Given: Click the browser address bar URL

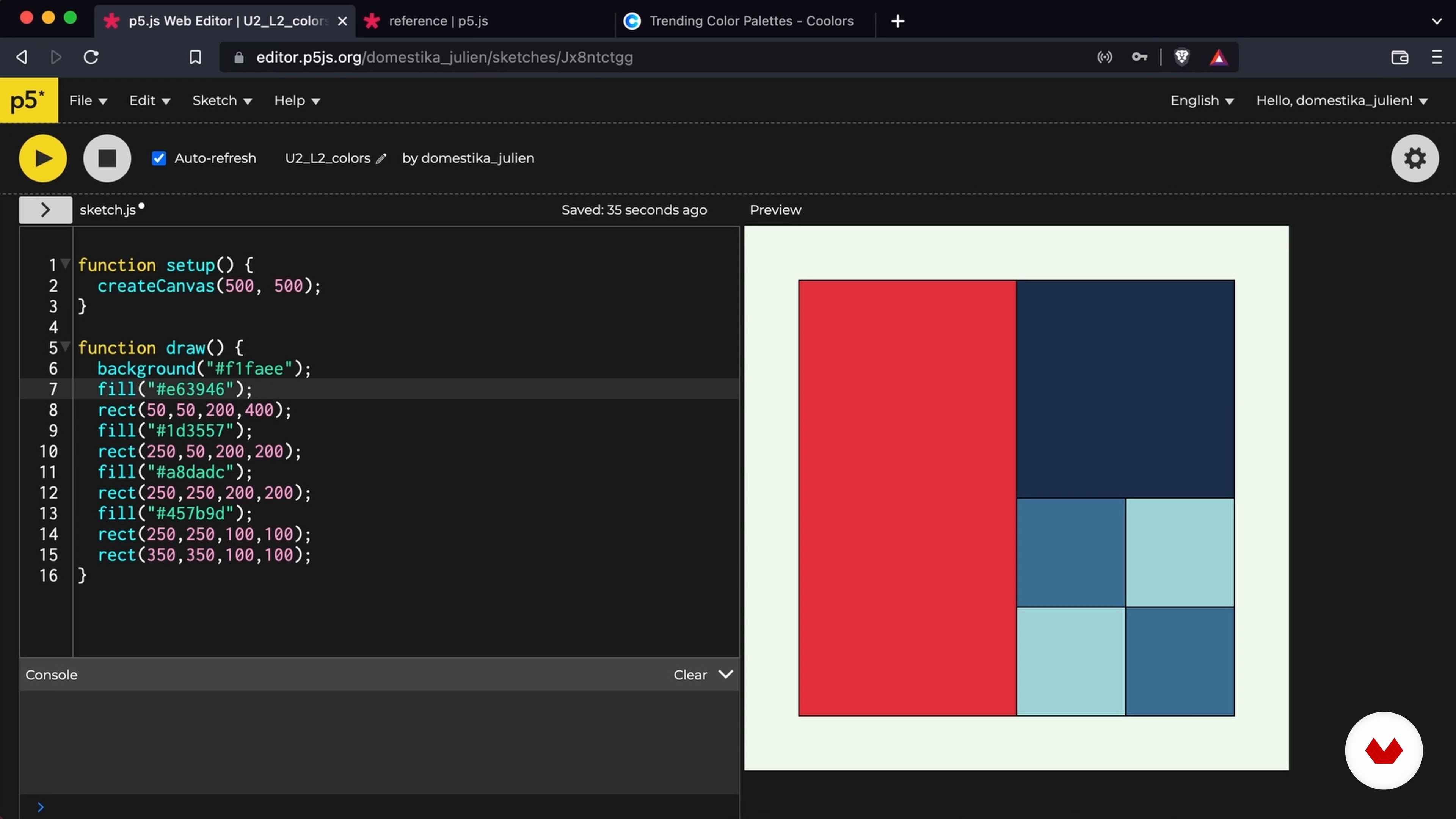Looking at the screenshot, I should coord(444,57).
